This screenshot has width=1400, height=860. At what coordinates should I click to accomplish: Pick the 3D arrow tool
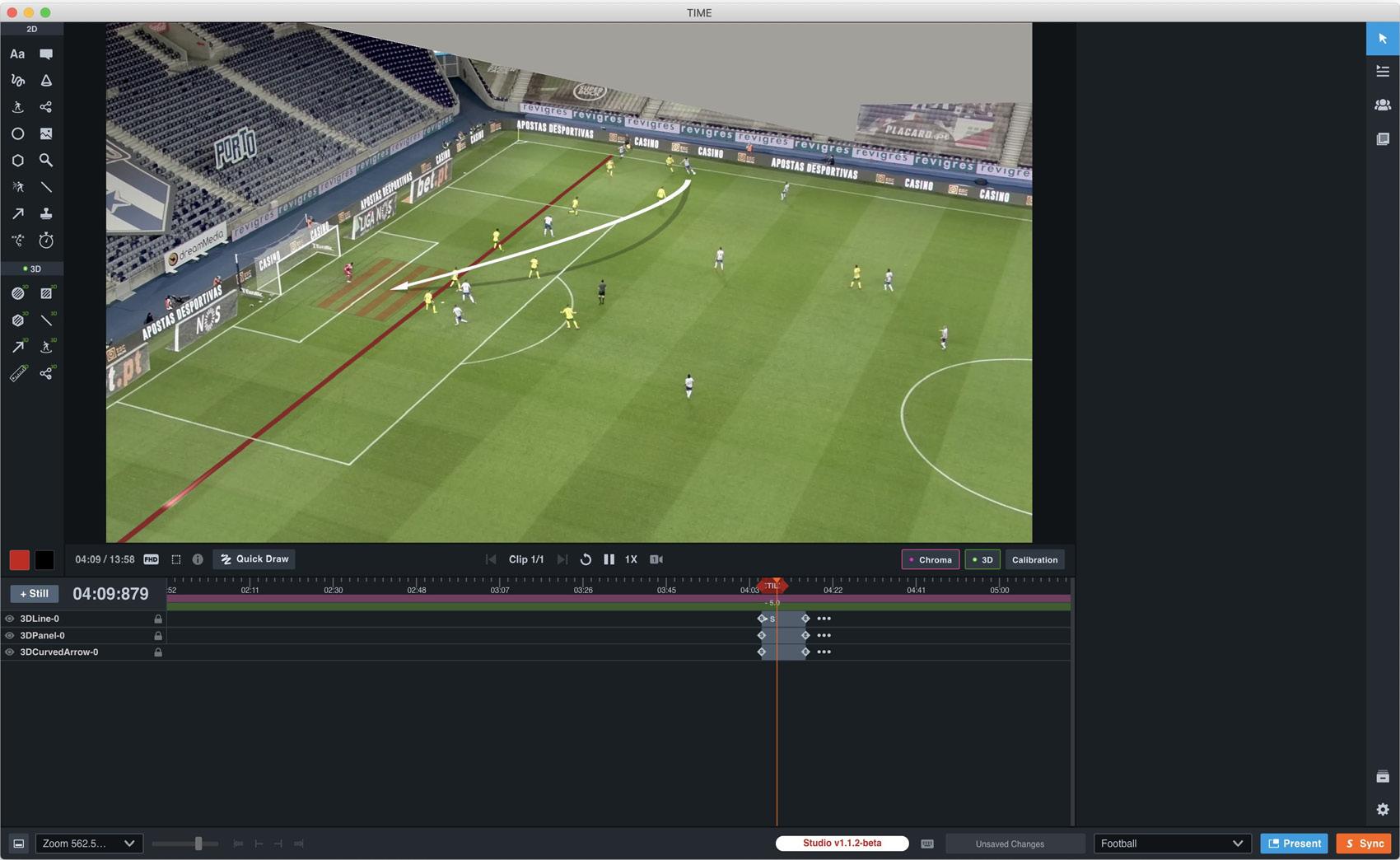pyautogui.click(x=18, y=347)
